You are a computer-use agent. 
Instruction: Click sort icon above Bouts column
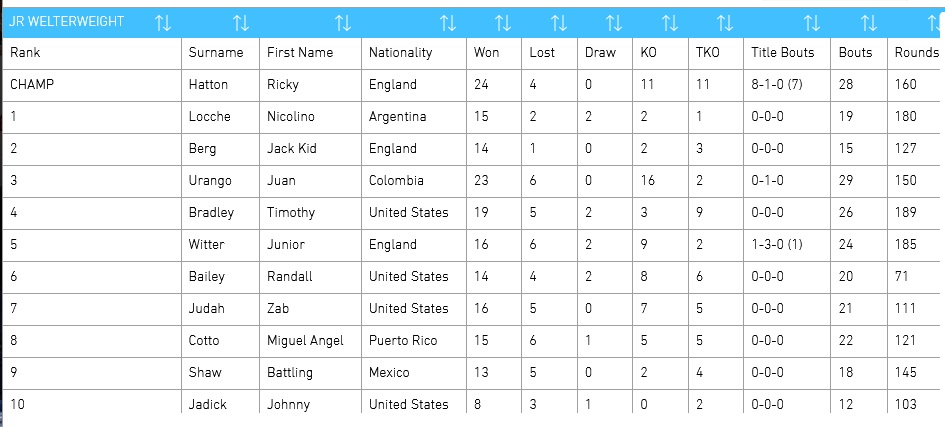point(869,22)
